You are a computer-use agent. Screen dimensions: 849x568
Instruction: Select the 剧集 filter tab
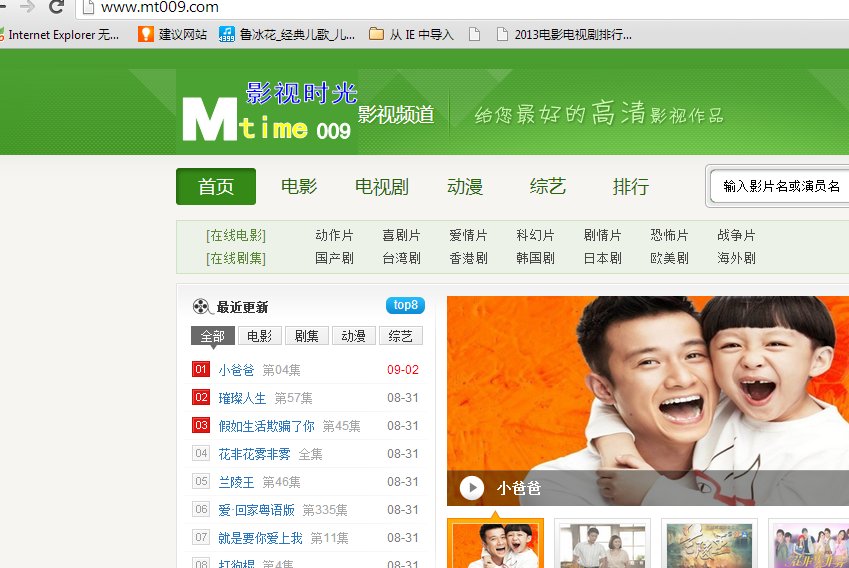[306, 336]
